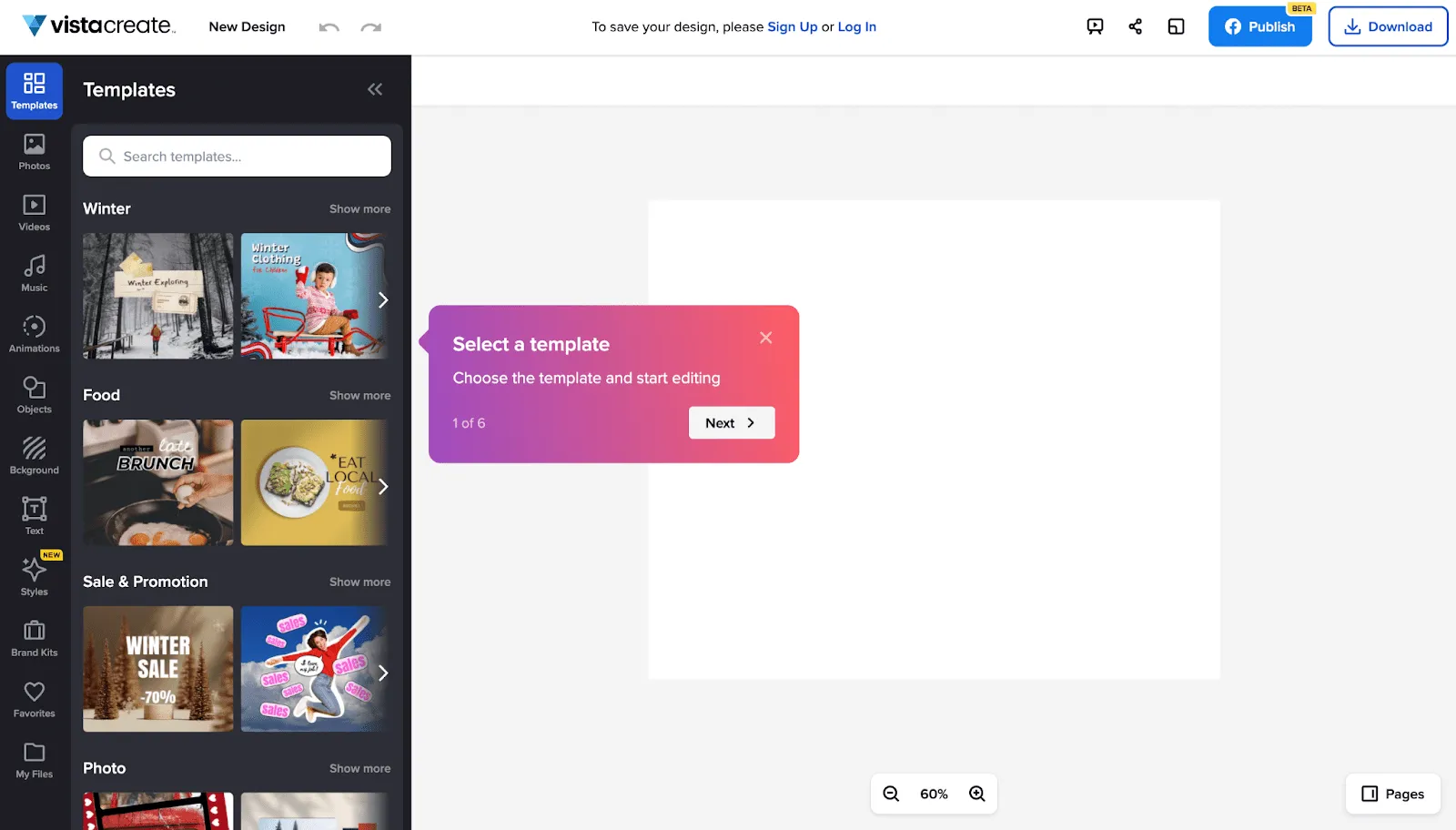Open the Videos sidebar section
This screenshot has height=830, width=1456.
[x=35, y=213]
